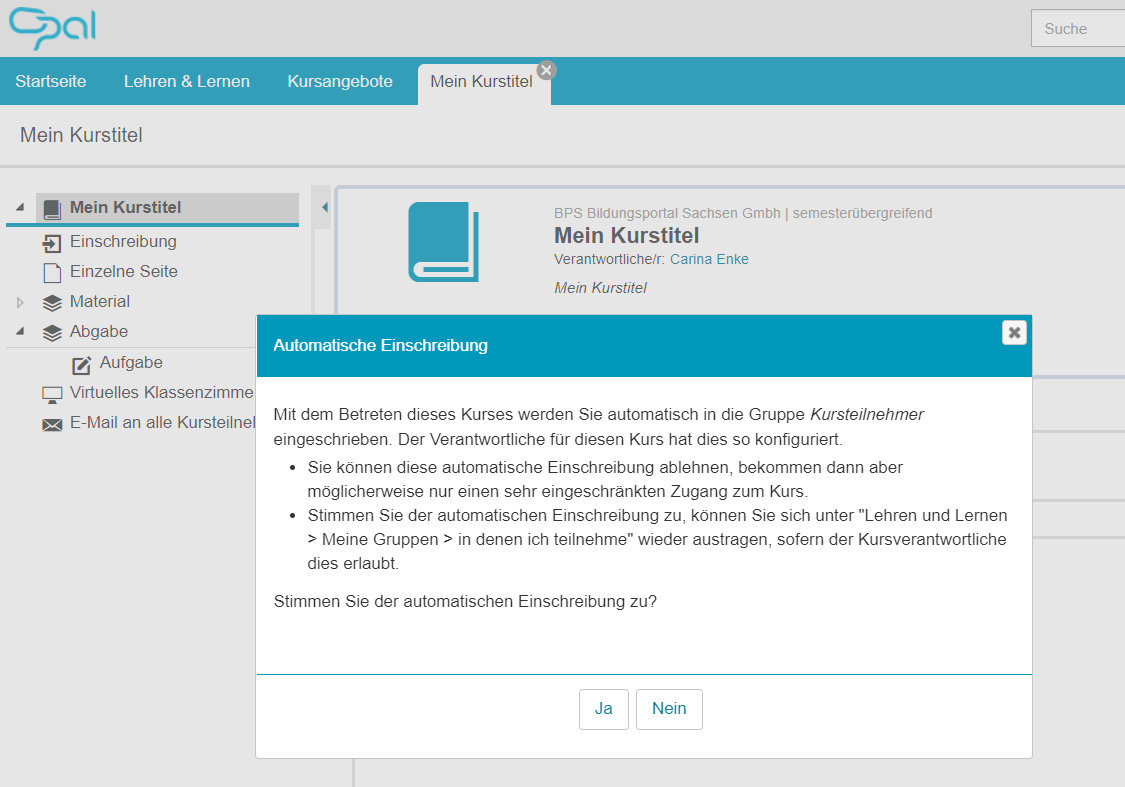Screen dimensions: 1125x787
Task: Switch to the Startseite tab
Action: tap(51, 81)
